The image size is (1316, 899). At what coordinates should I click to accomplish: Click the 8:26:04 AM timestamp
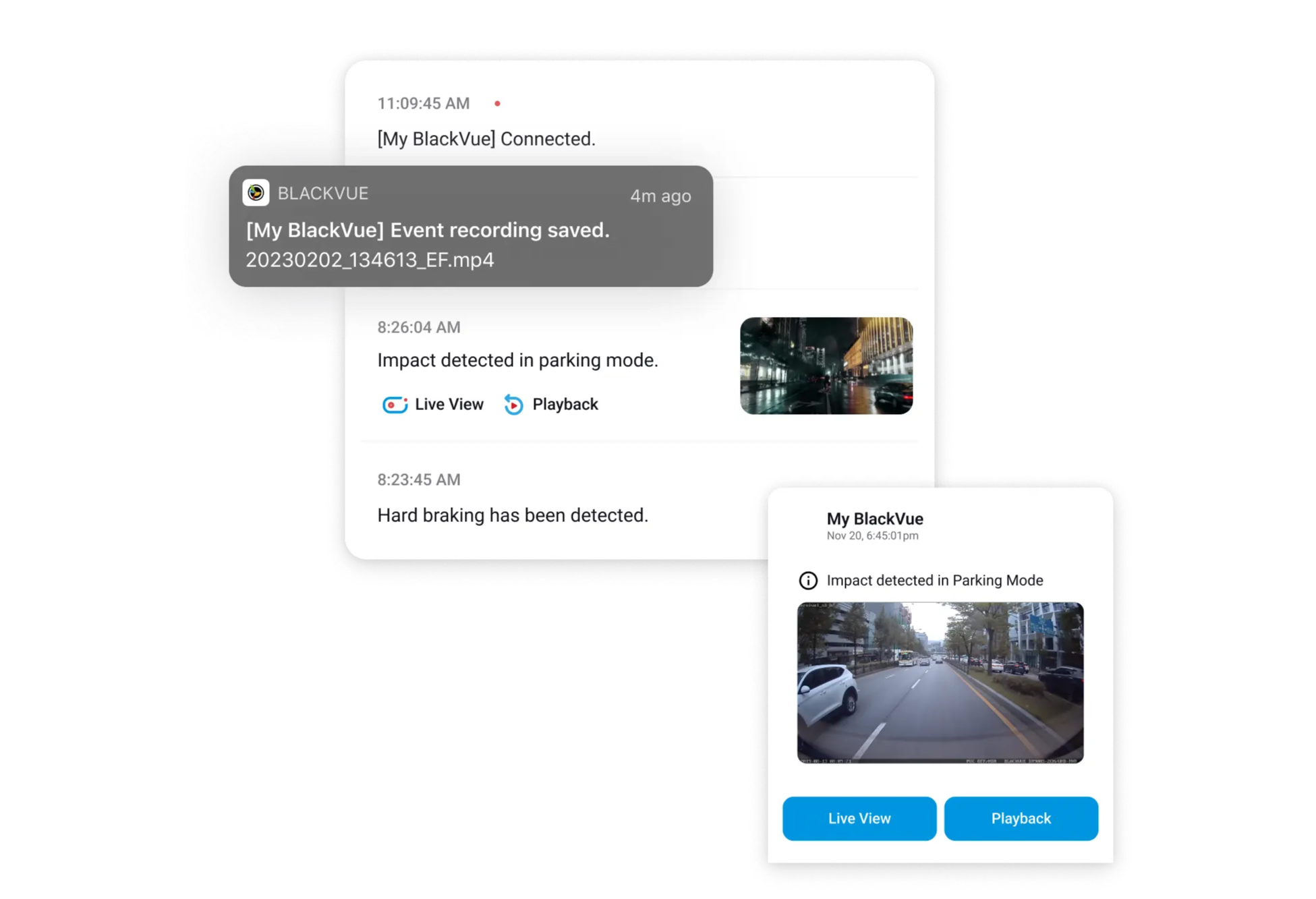pyautogui.click(x=419, y=327)
